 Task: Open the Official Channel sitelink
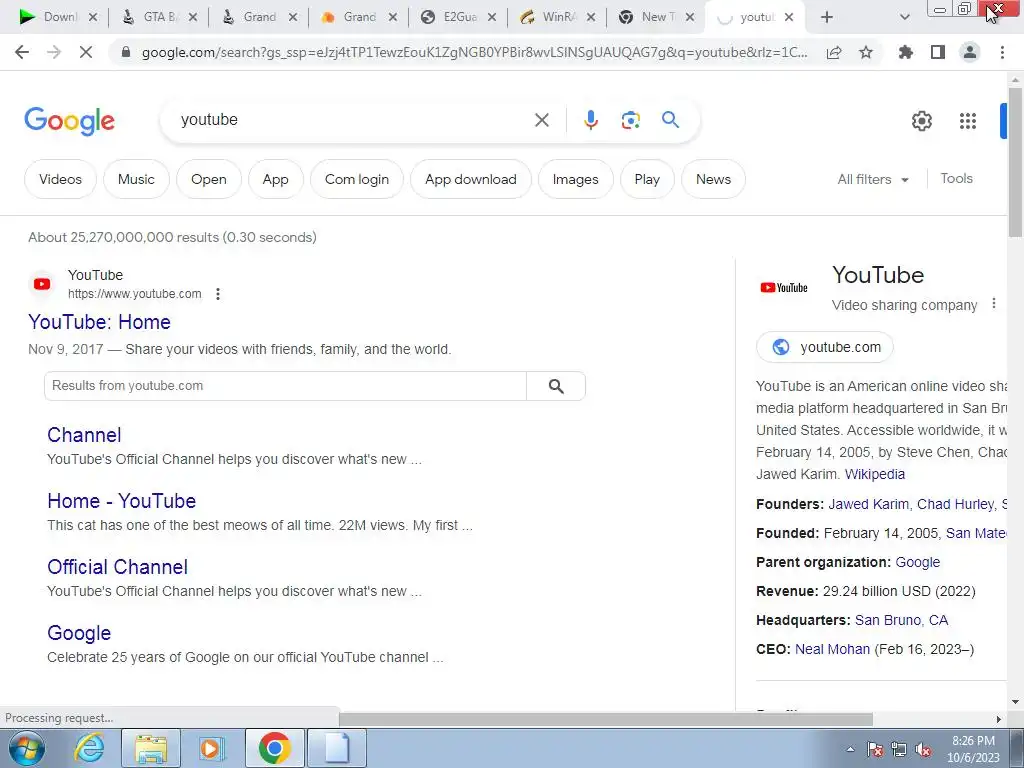pyautogui.click(x=118, y=567)
